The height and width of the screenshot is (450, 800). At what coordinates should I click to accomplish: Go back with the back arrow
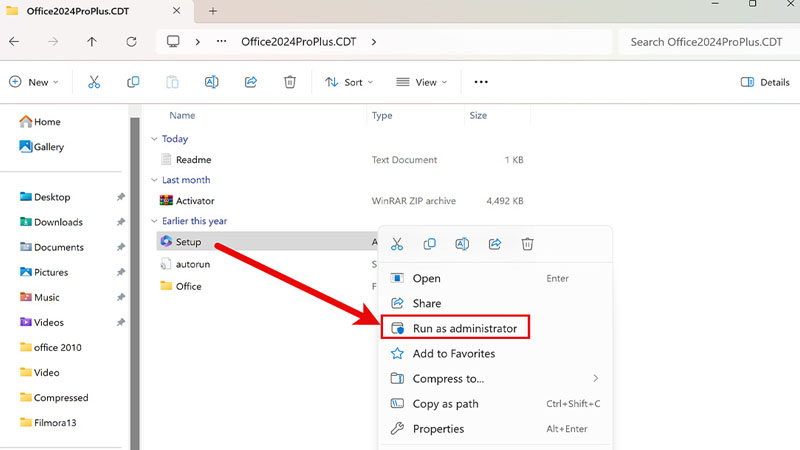tap(14, 42)
